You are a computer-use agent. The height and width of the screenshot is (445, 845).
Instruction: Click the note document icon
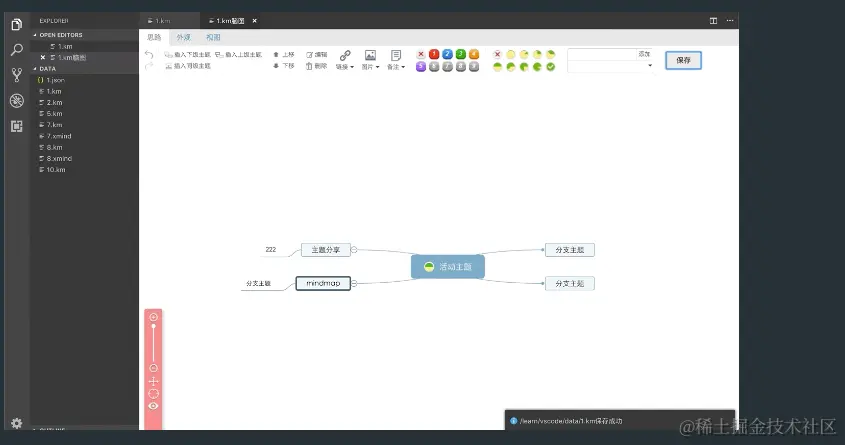(x=396, y=55)
